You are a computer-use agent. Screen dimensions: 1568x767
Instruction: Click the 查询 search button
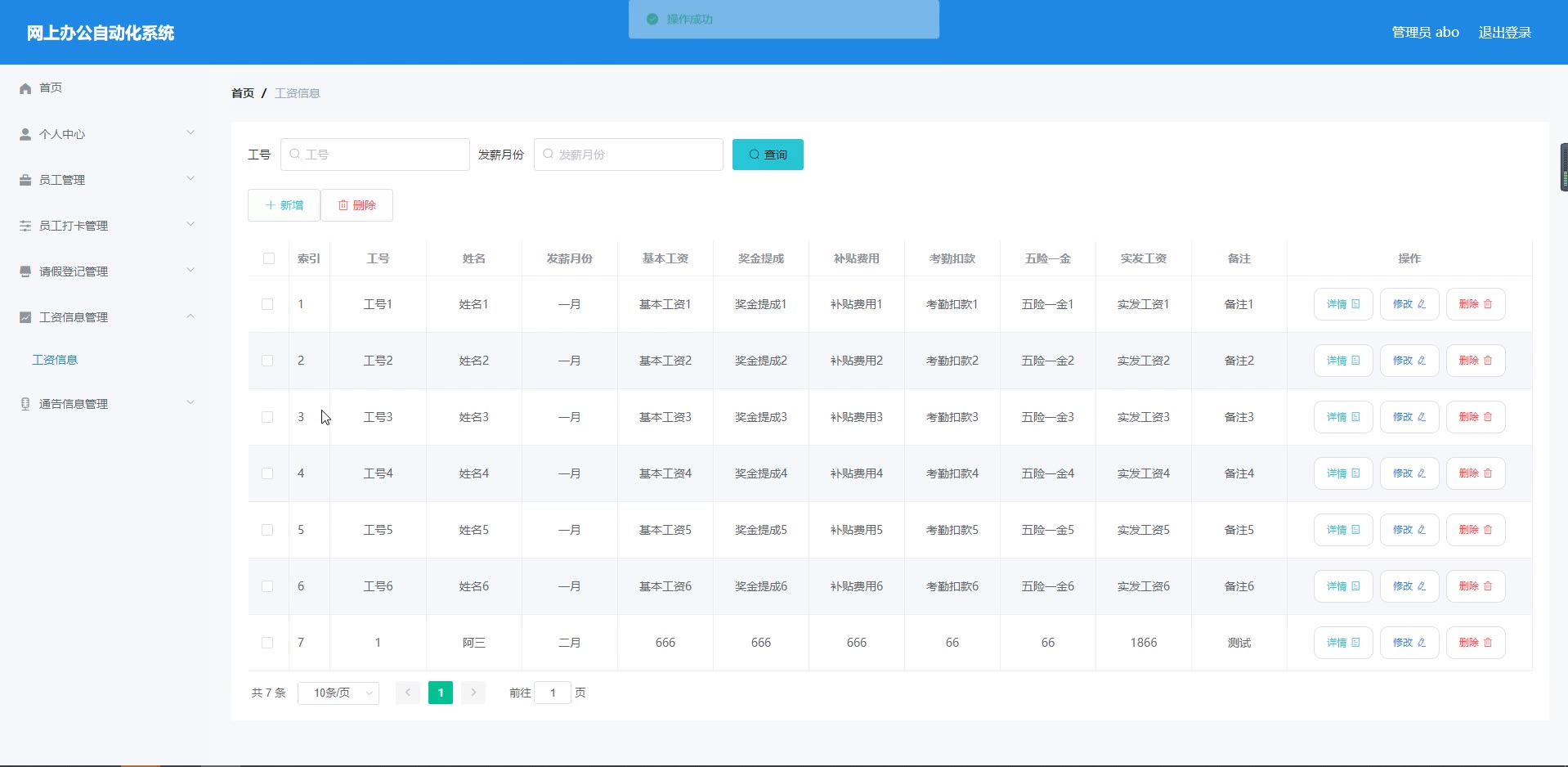pos(768,155)
